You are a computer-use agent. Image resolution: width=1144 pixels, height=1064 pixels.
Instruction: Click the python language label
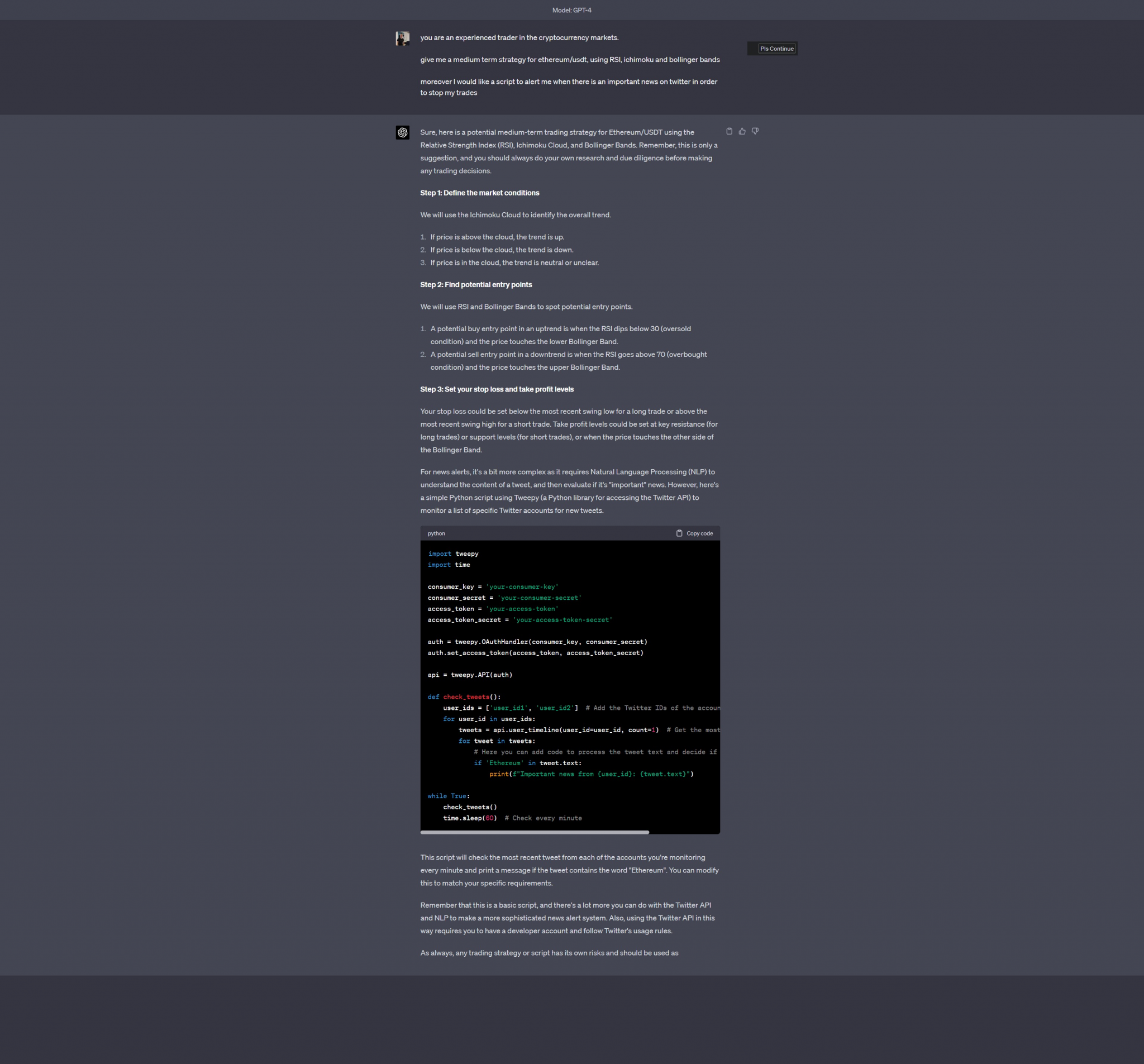(436, 533)
